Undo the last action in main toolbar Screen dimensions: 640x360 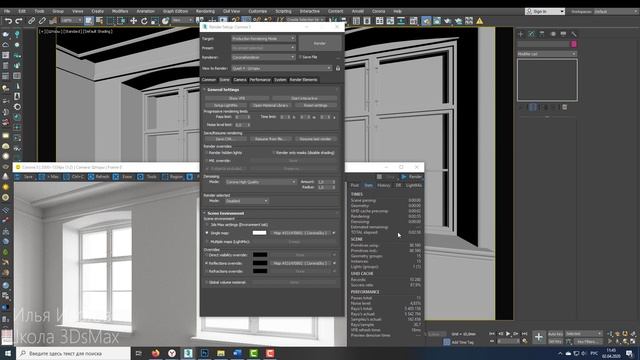coord(8,21)
